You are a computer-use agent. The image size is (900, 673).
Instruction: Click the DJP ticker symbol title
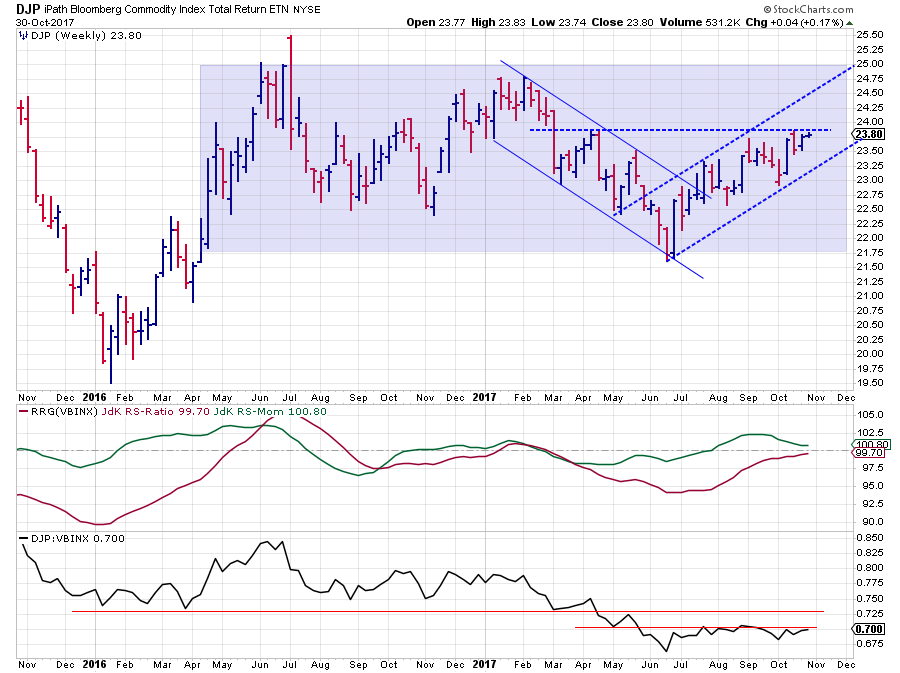[x=28, y=9]
